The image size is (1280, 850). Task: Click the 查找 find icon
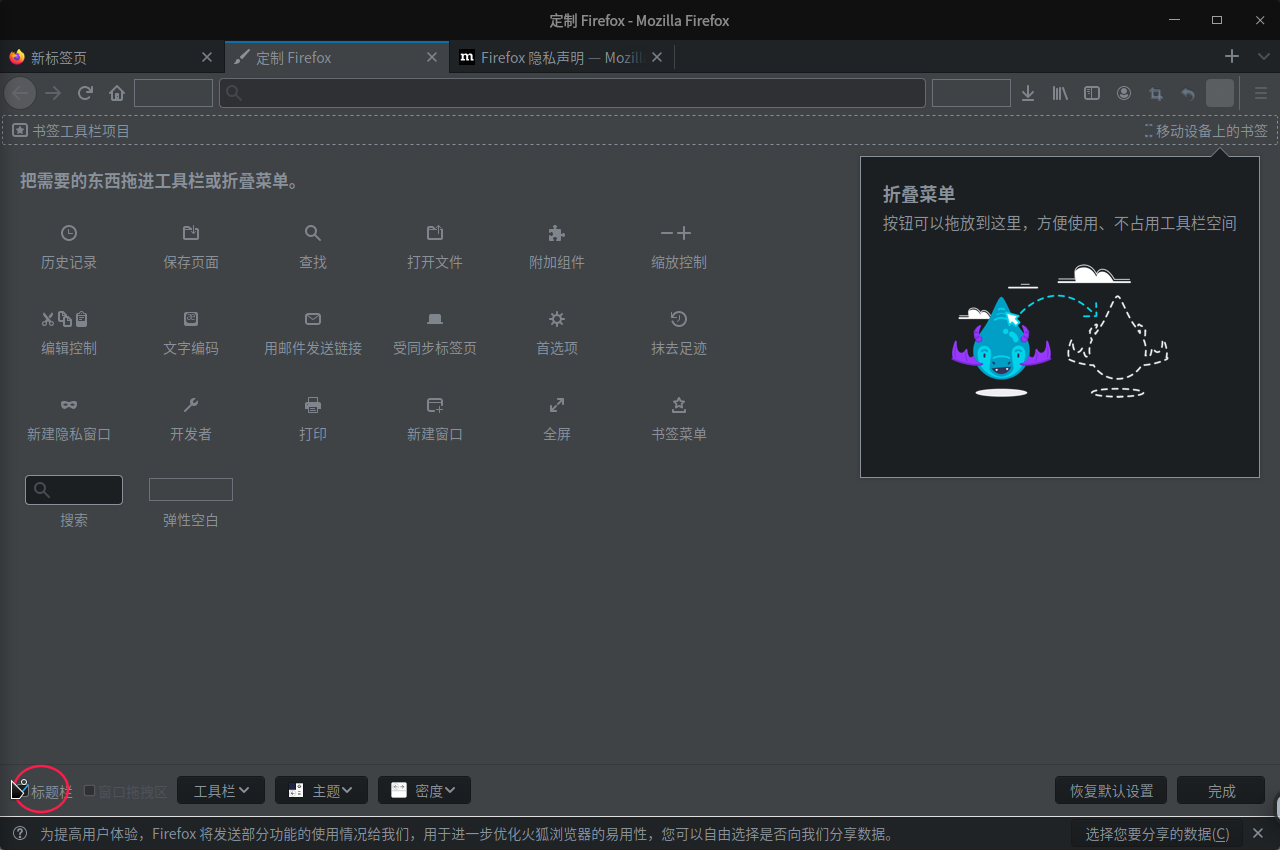[x=313, y=233]
